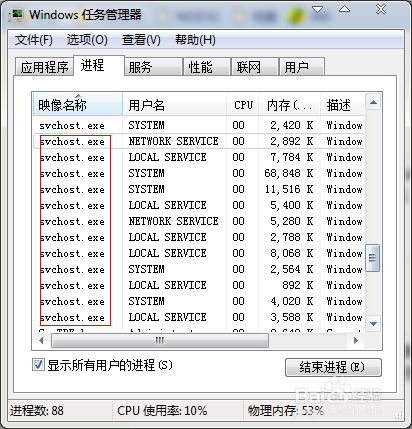412x429 pixels.
Task: Select svchost.exe row using 3,588 K
Action: (199, 317)
